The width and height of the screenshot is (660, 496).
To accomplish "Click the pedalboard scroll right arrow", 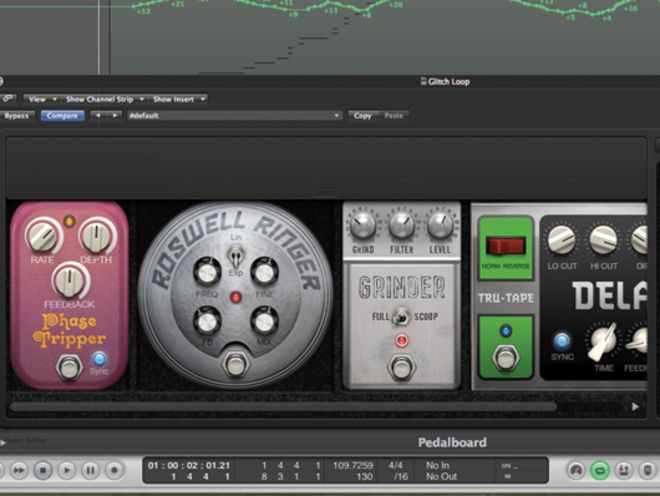I will click(635, 407).
